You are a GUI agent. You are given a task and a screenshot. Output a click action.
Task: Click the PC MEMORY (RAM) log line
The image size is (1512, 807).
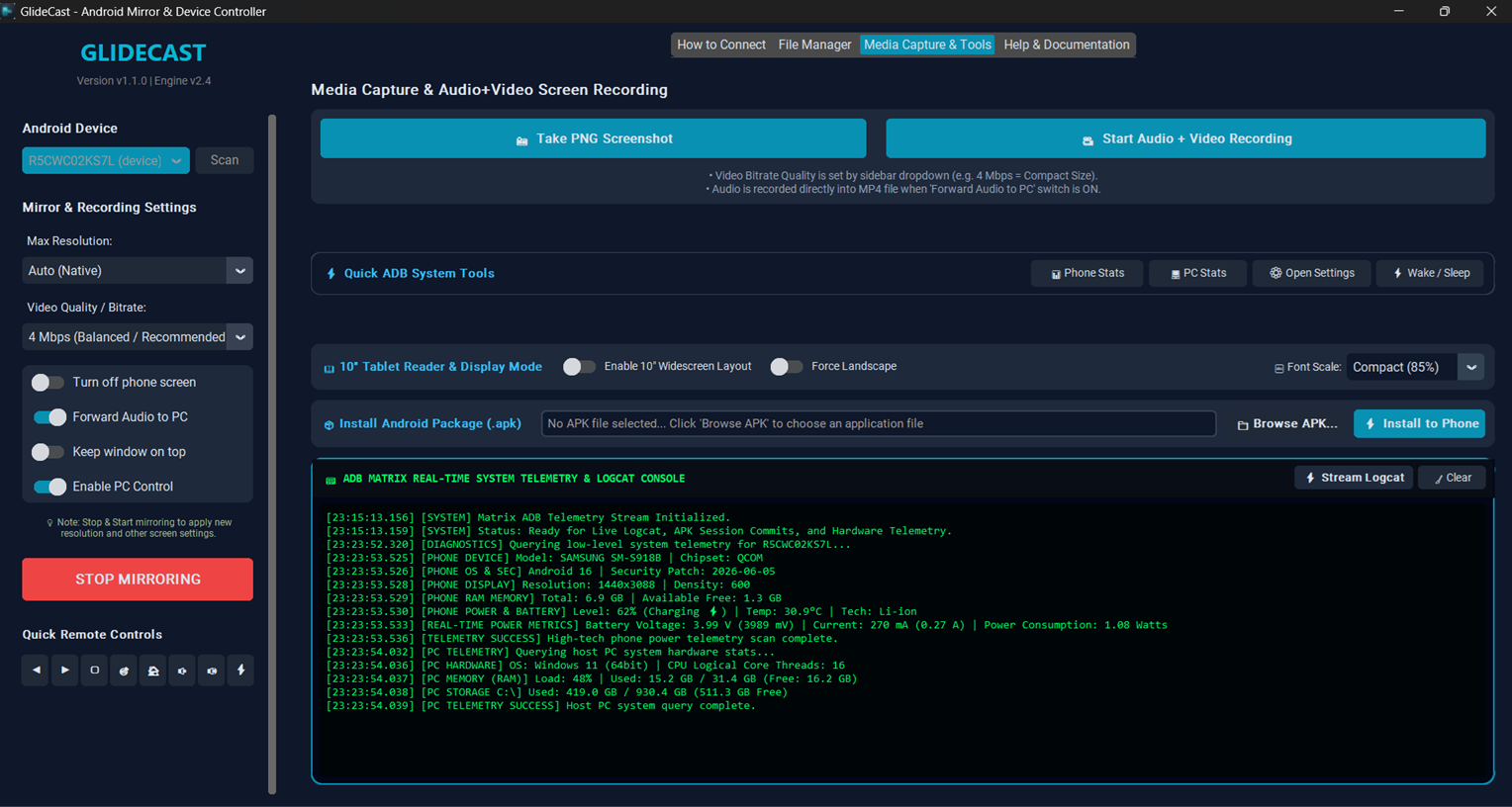592,679
